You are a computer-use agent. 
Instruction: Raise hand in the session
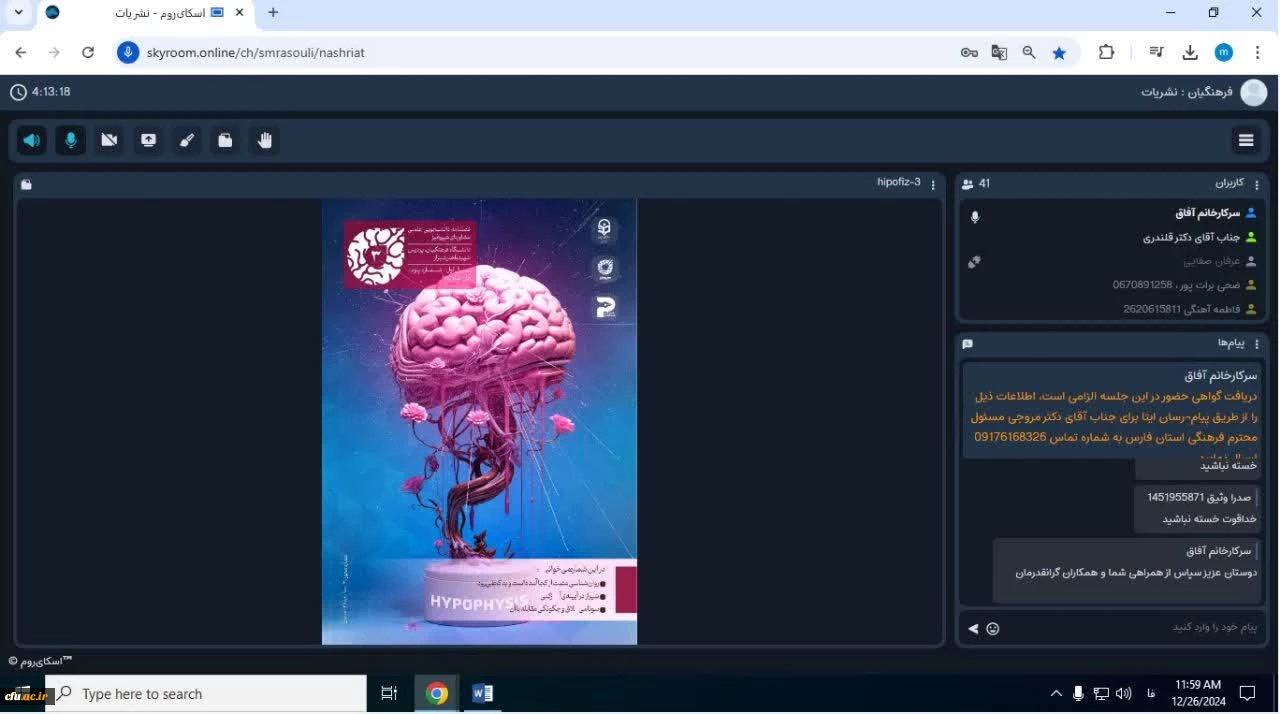pyautogui.click(x=264, y=141)
